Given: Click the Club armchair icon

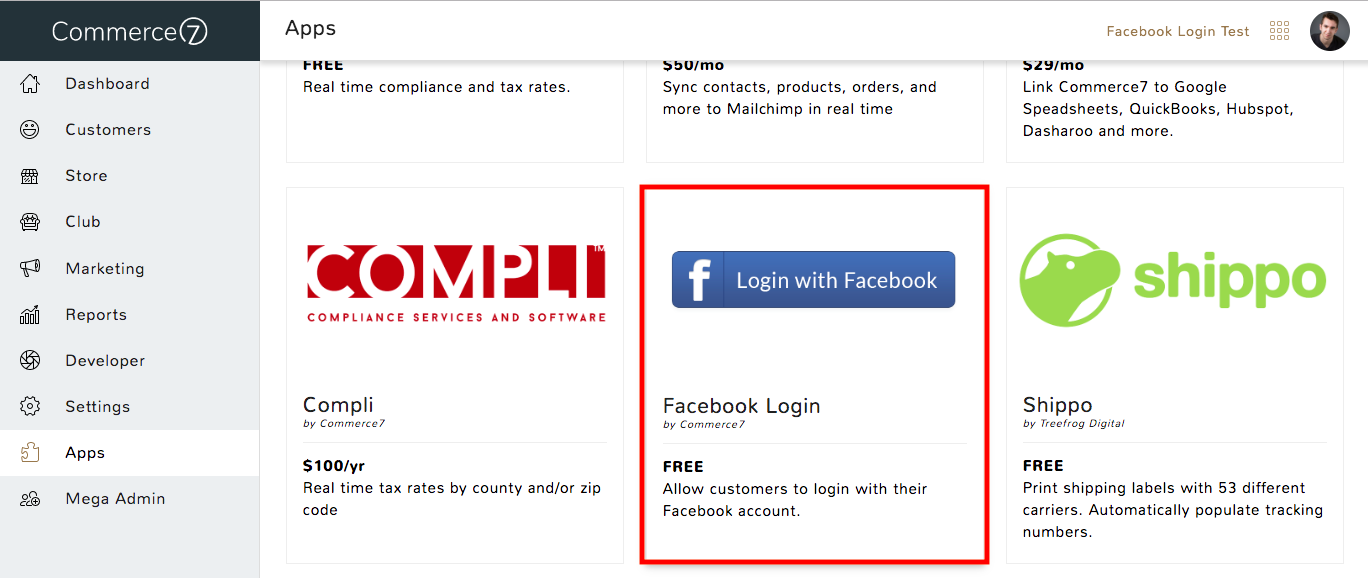Looking at the screenshot, I should click(x=30, y=222).
